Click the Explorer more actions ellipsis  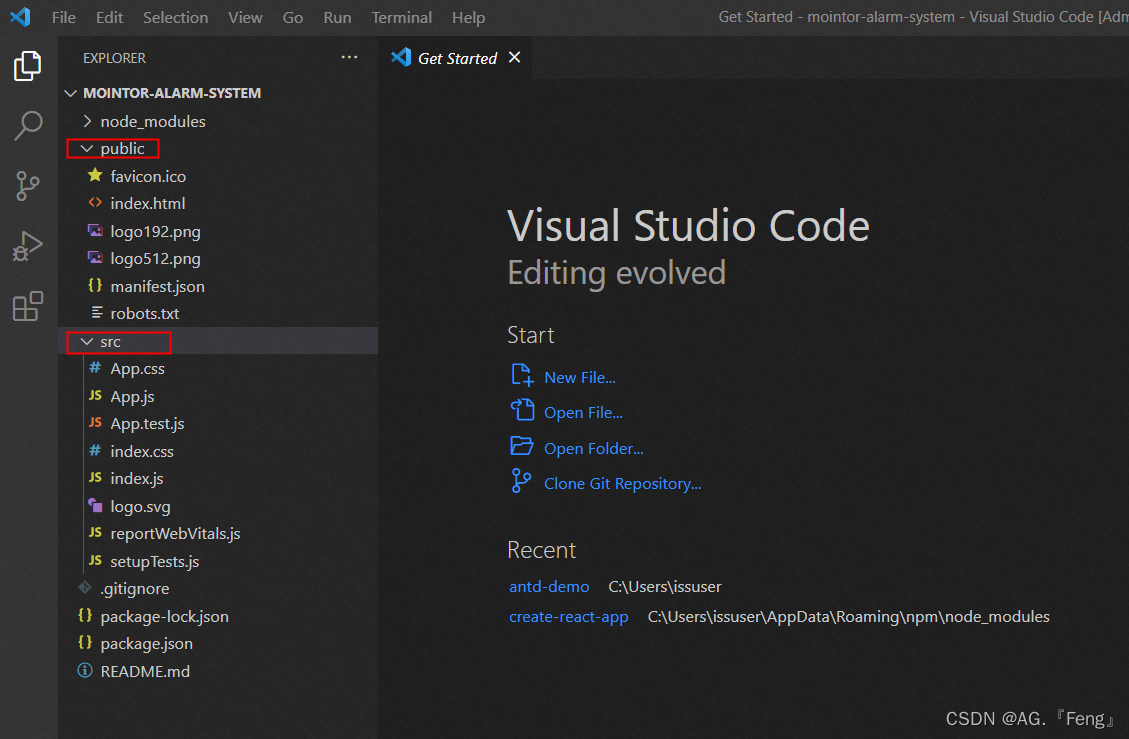349,58
